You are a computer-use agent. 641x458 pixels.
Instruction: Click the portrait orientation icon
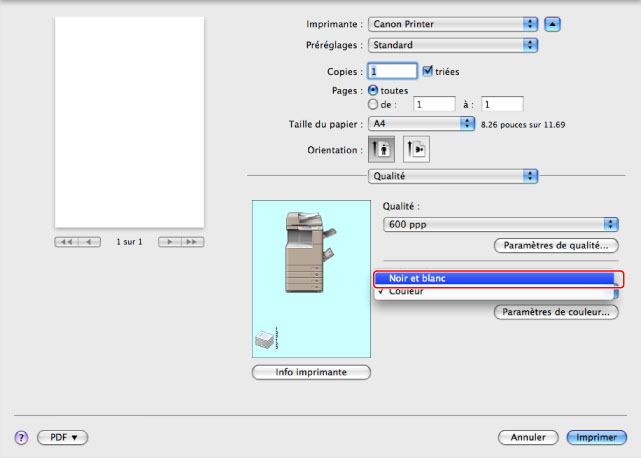[382, 149]
